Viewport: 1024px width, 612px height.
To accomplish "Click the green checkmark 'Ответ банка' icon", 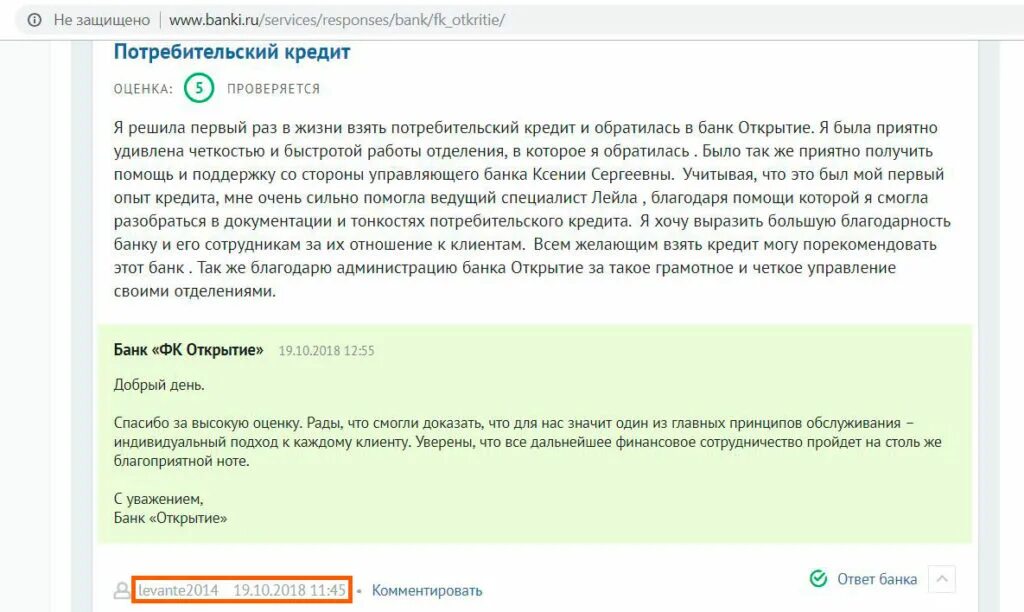I will pos(818,579).
